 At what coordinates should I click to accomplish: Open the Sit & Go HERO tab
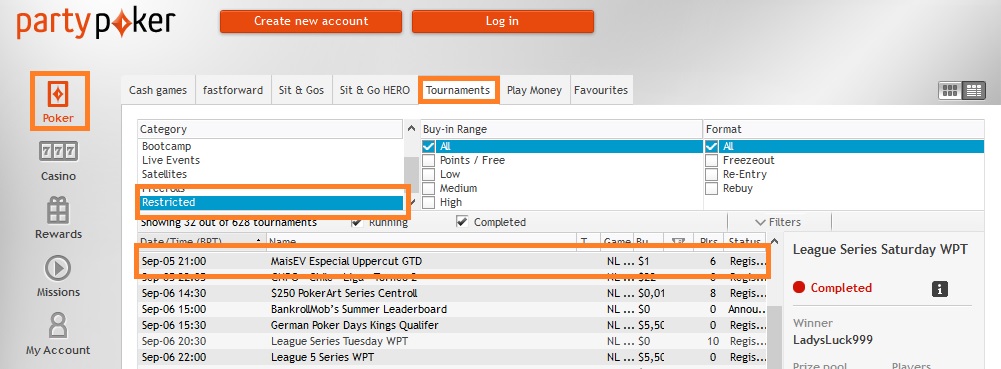tap(375, 90)
